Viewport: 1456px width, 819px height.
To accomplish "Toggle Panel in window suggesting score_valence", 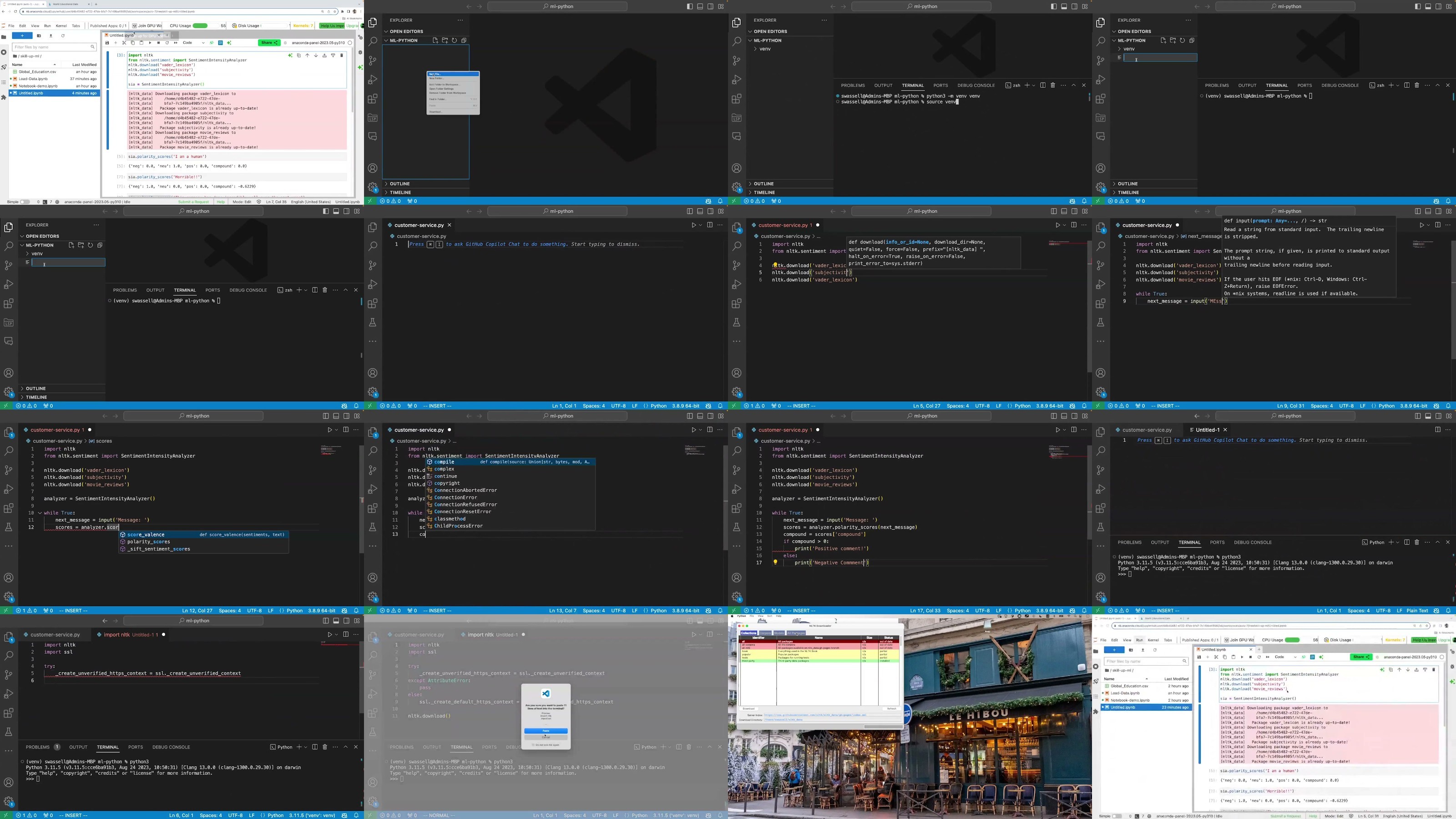I will [x=336, y=416].
